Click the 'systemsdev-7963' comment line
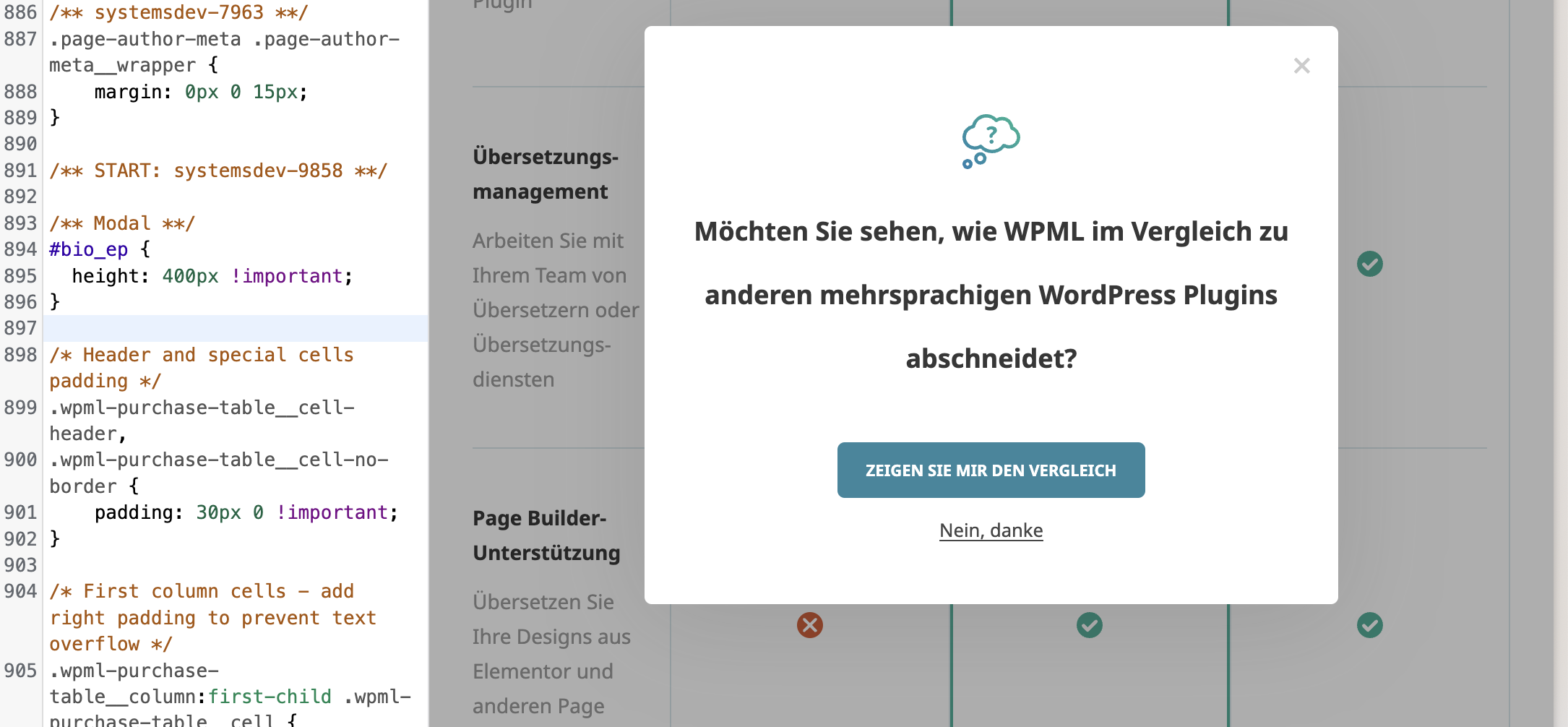This screenshot has width=1568, height=727. [x=178, y=12]
